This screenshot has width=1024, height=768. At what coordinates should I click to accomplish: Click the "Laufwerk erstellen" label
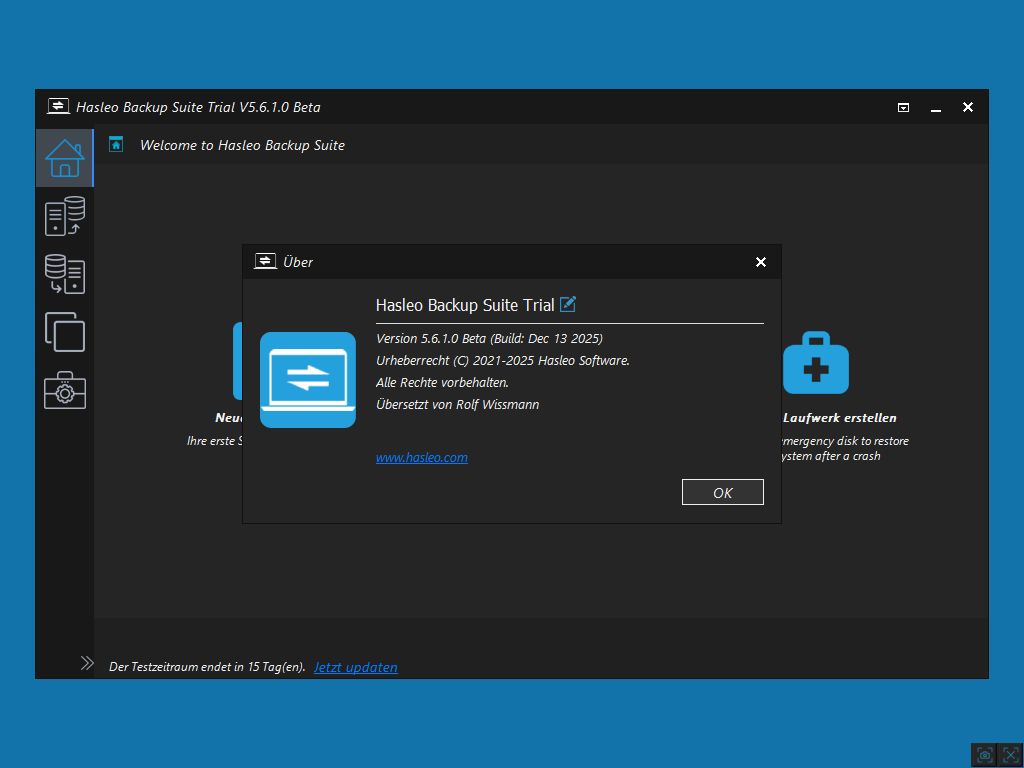839,418
